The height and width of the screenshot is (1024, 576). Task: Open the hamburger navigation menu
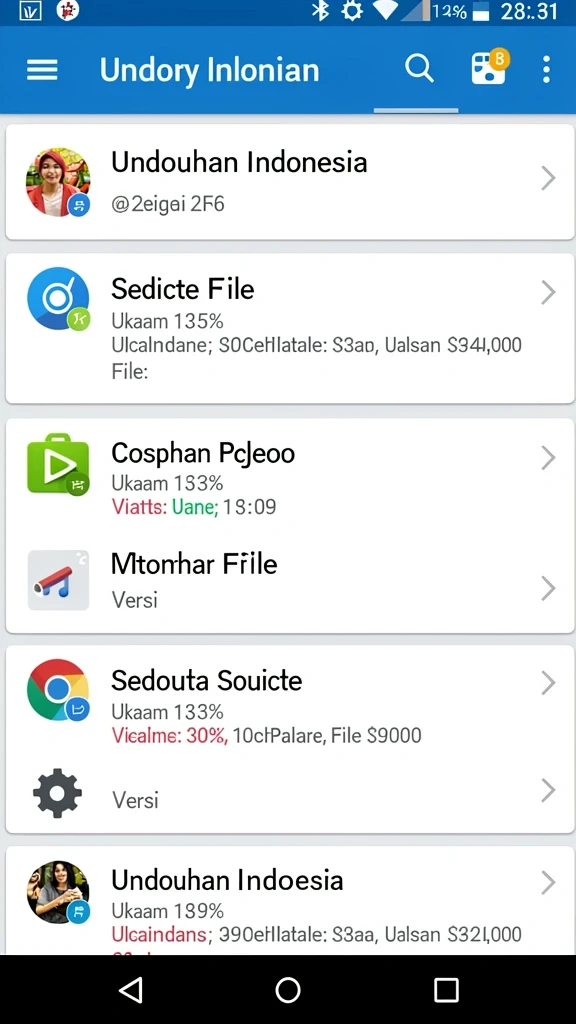[42, 69]
